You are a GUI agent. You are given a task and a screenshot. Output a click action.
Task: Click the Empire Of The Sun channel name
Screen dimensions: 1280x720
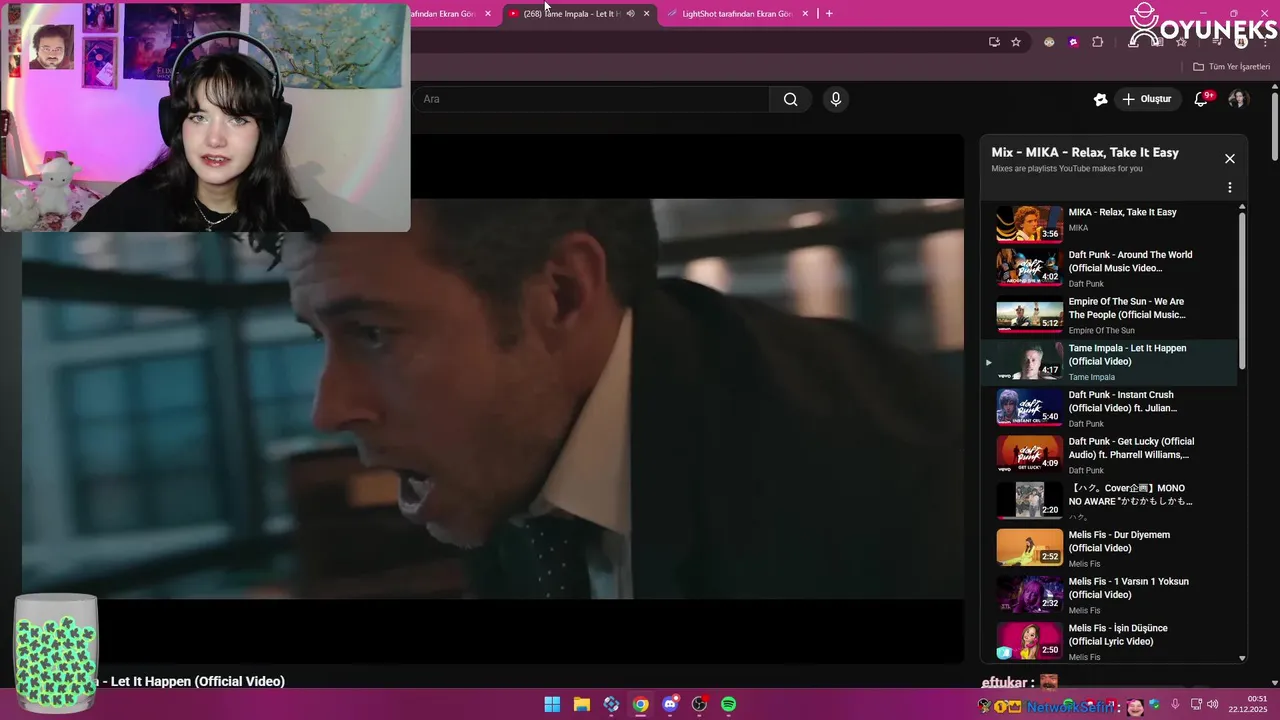pyautogui.click(x=1101, y=330)
